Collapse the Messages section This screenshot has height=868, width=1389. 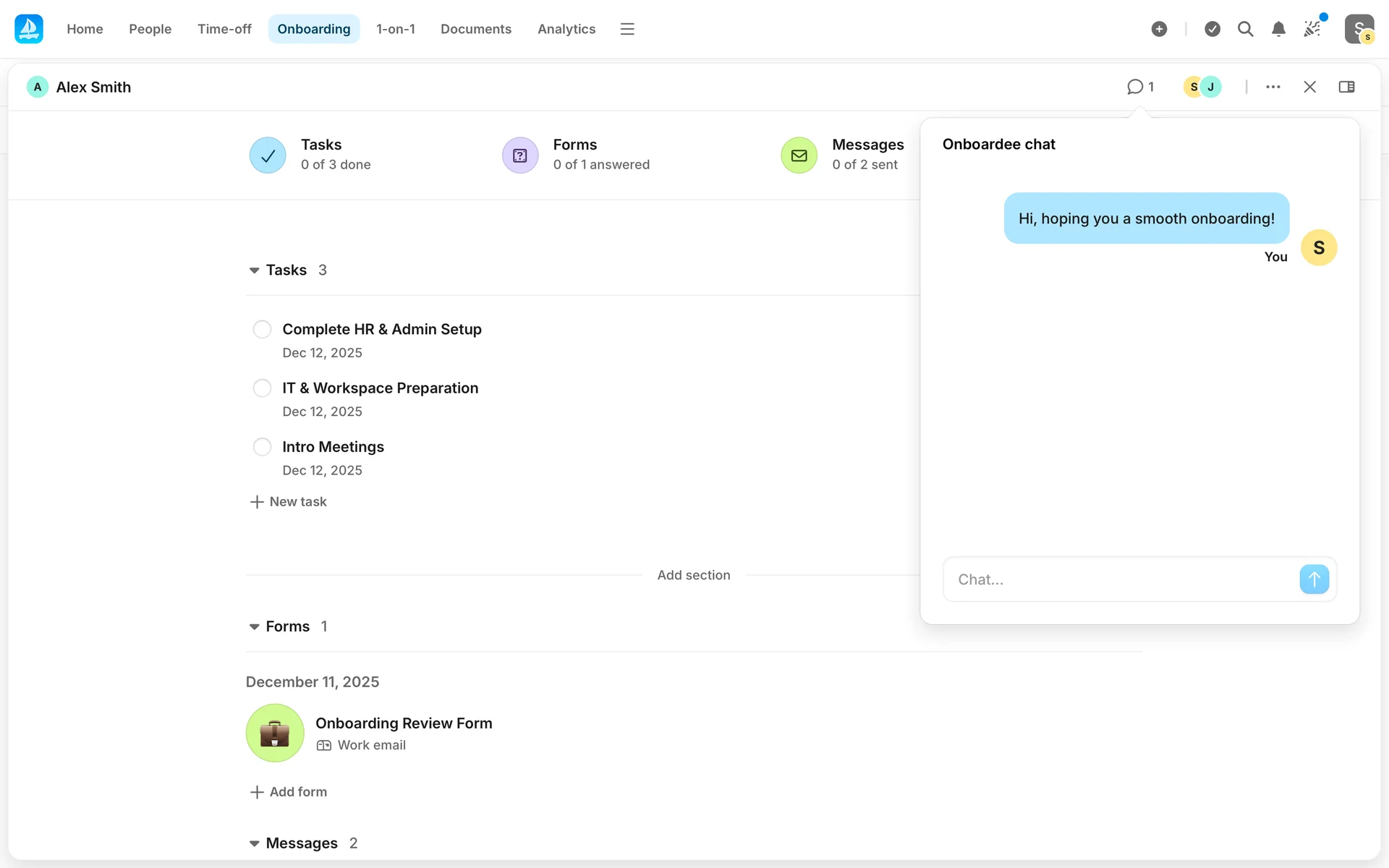pyautogui.click(x=254, y=843)
